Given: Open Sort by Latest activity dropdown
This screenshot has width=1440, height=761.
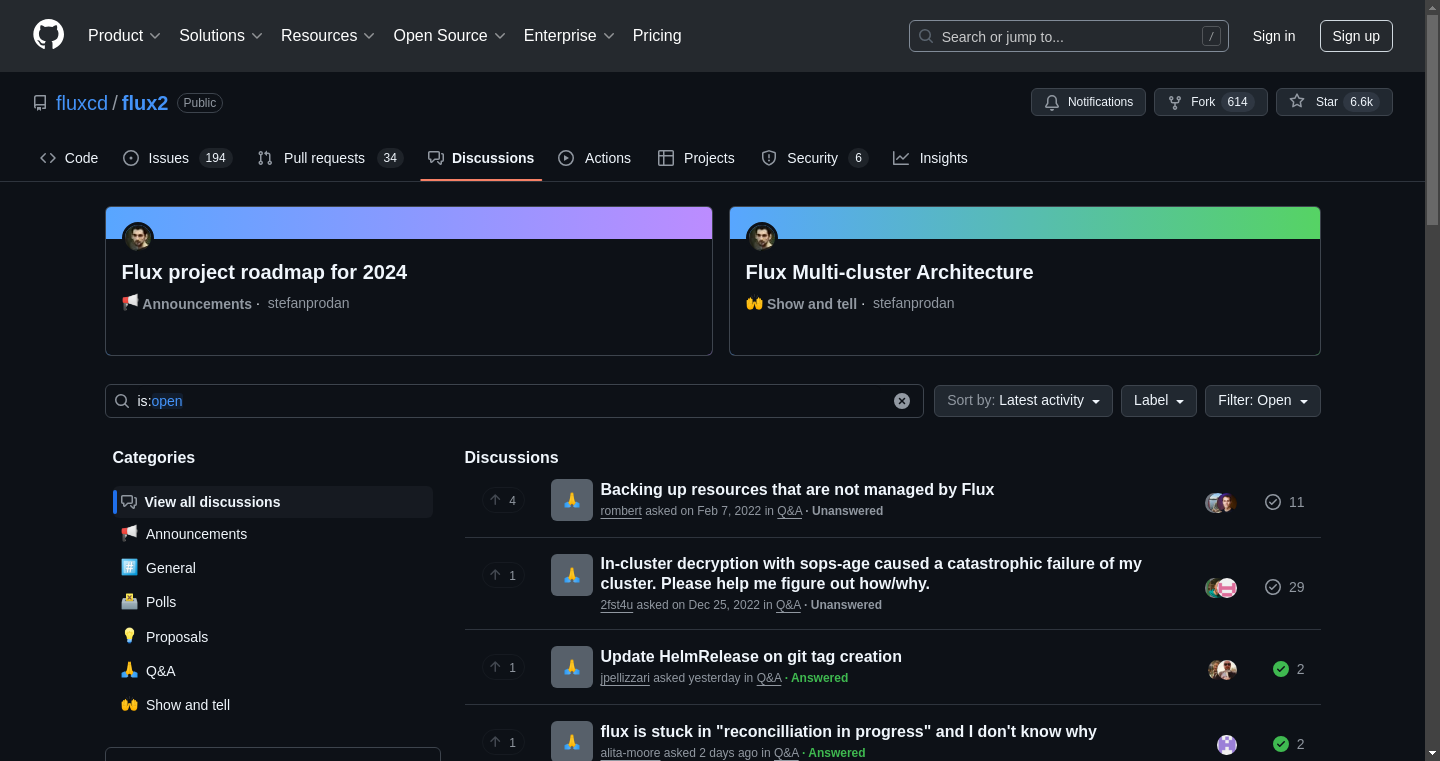Looking at the screenshot, I should point(1023,401).
